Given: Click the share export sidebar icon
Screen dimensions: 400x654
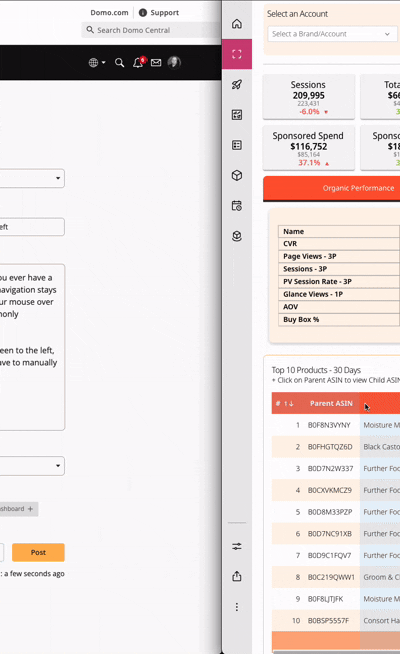Looking at the screenshot, I should [236, 576].
